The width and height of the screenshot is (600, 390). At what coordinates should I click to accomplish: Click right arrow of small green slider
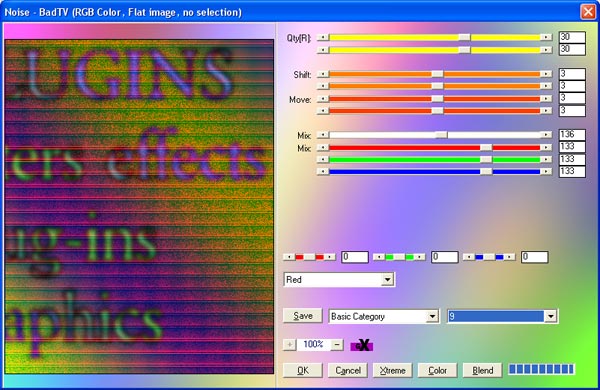(419, 257)
